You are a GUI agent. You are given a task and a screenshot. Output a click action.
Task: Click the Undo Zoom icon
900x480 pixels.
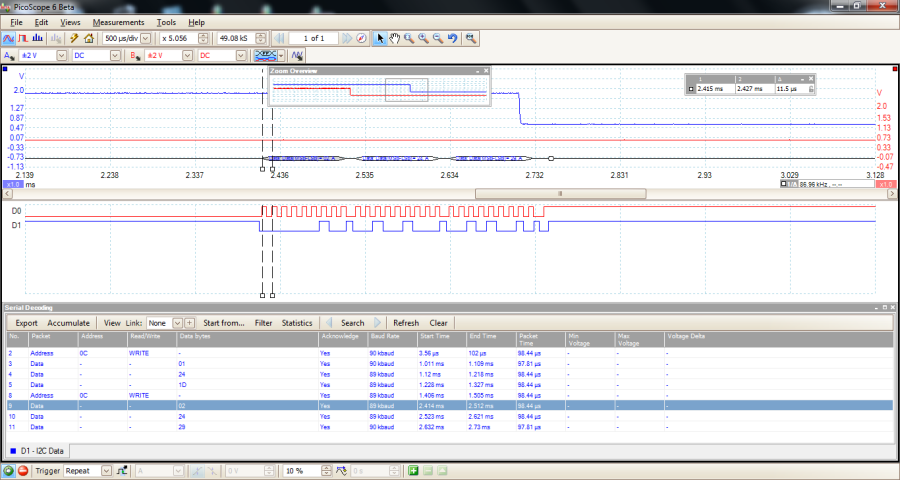452,38
